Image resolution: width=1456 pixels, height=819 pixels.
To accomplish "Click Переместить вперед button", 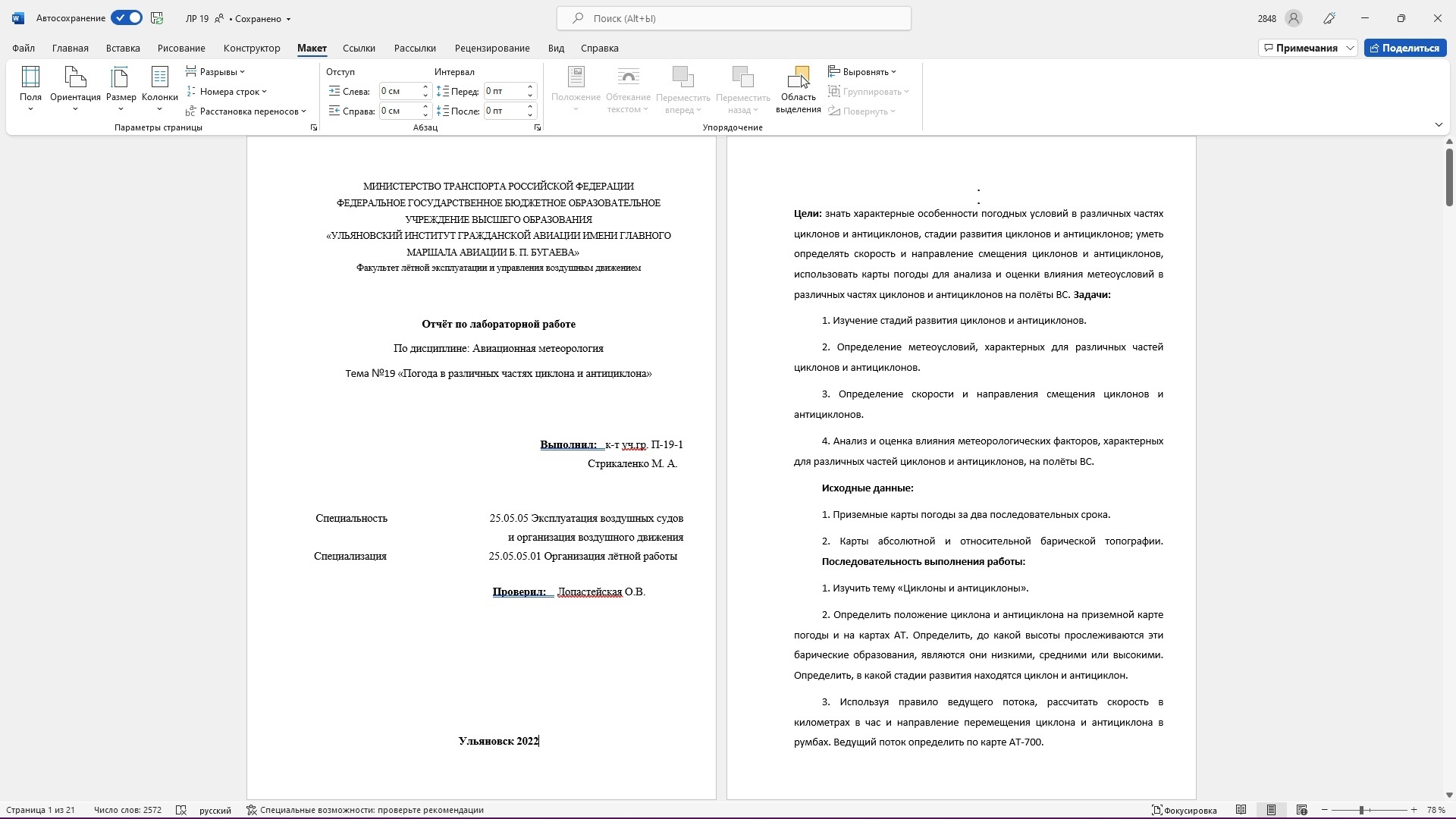I will 682,89.
